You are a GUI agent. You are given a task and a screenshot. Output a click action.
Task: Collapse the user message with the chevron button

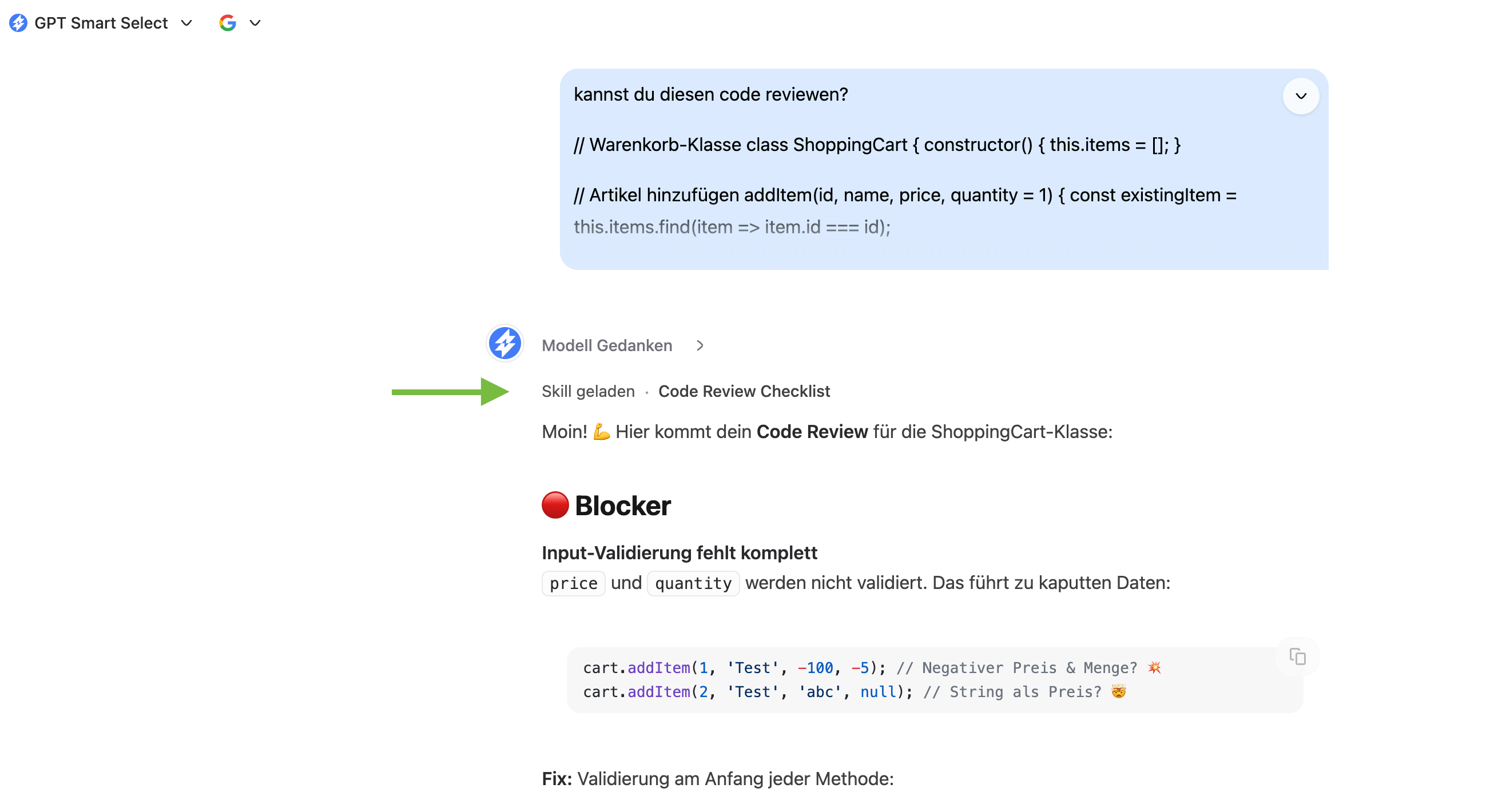pos(1300,96)
